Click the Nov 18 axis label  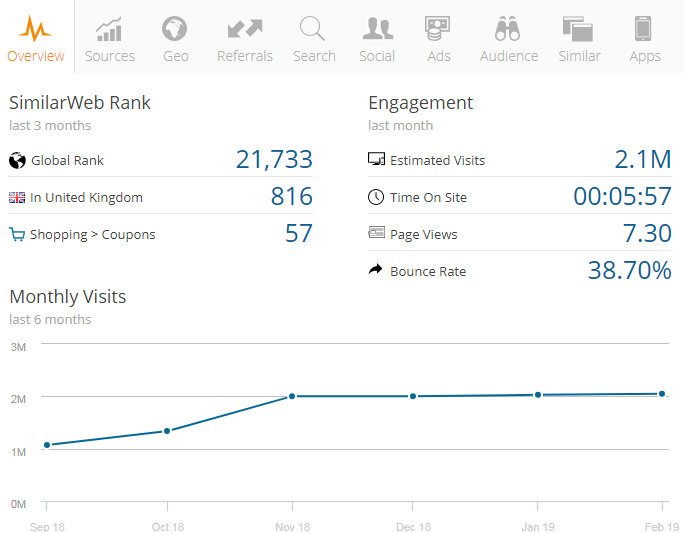[x=293, y=527]
